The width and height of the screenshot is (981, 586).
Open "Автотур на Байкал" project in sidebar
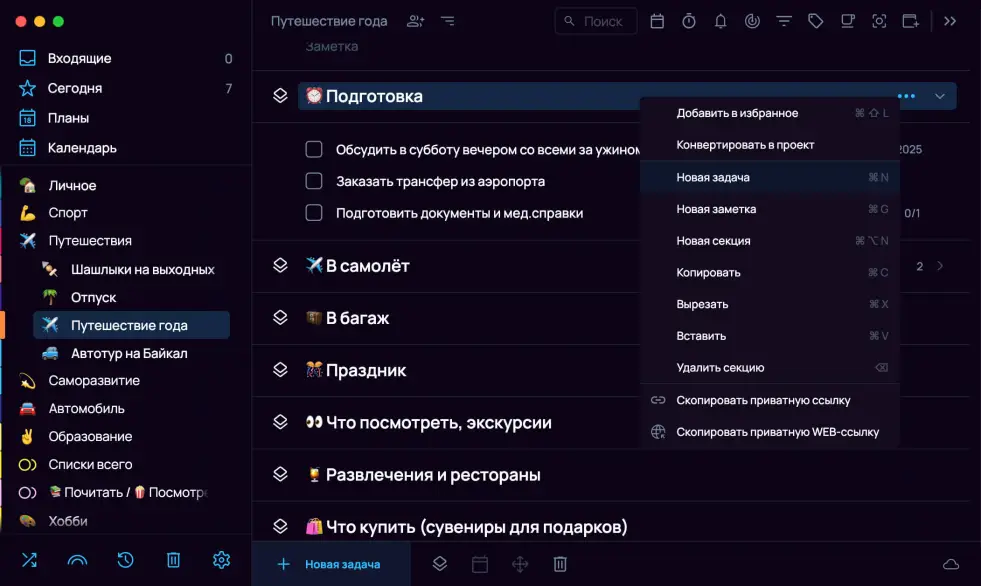[x=129, y=353]
